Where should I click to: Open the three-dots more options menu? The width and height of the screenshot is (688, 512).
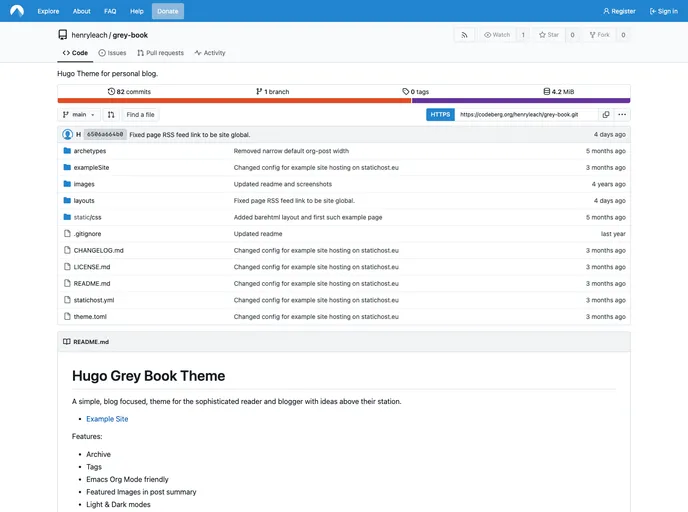coord(622,115)
